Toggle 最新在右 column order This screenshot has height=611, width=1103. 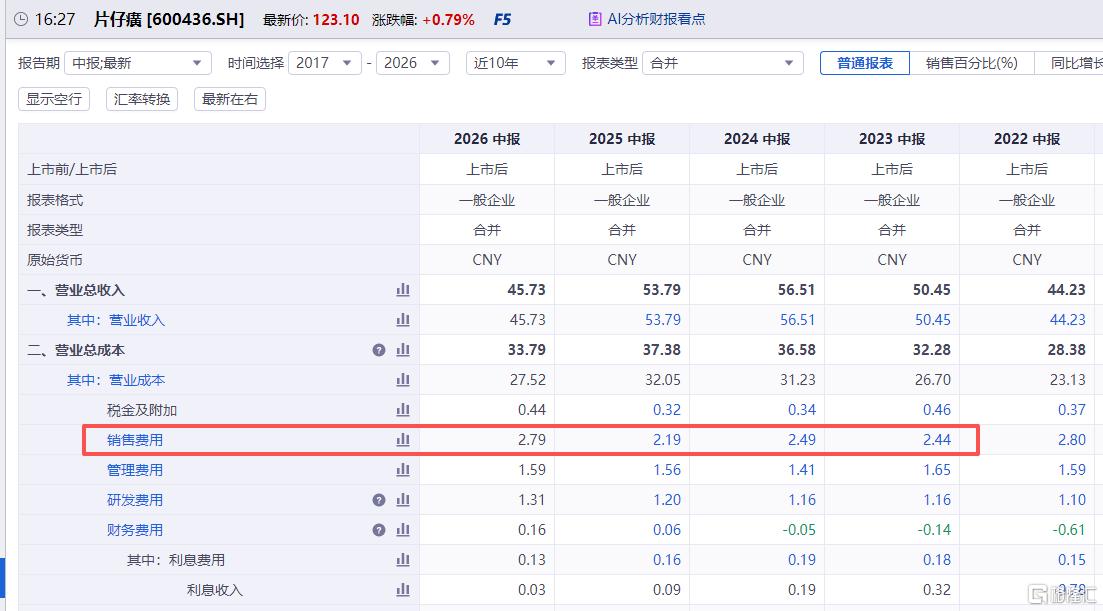click(x=229, y=99)
